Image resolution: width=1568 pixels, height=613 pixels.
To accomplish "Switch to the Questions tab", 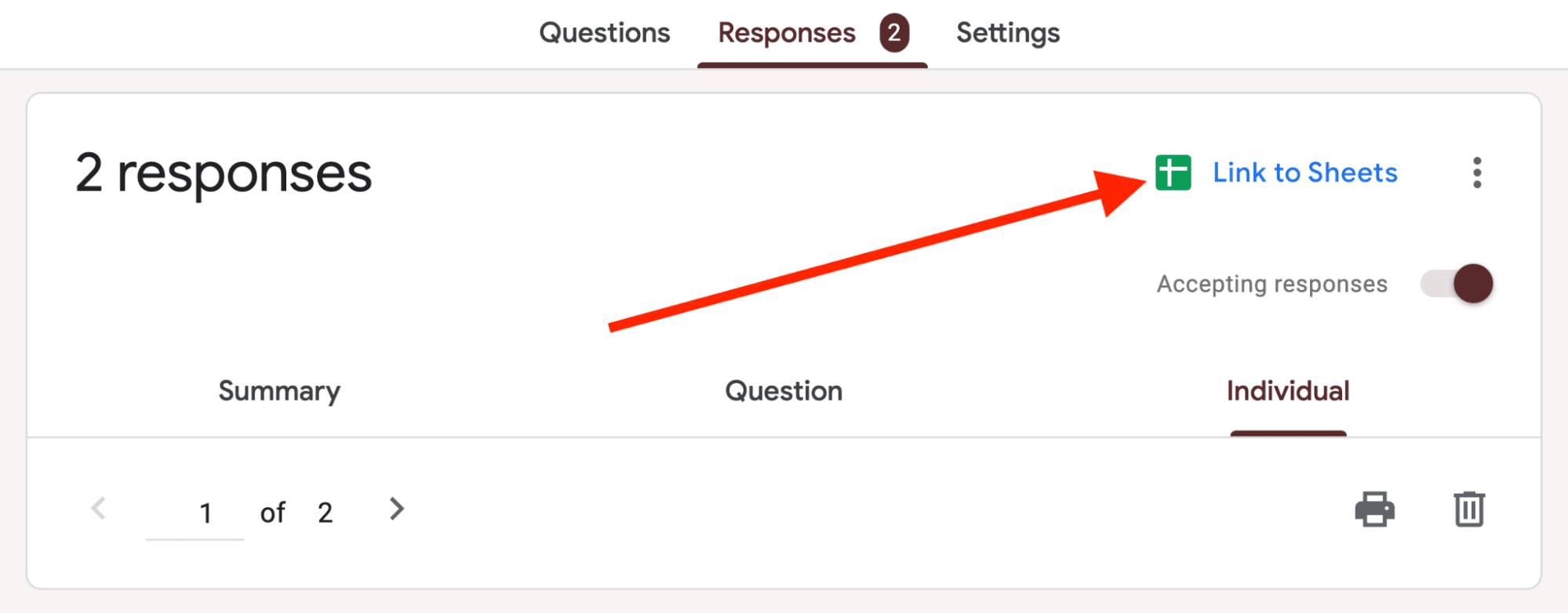I will coord(604,31).
